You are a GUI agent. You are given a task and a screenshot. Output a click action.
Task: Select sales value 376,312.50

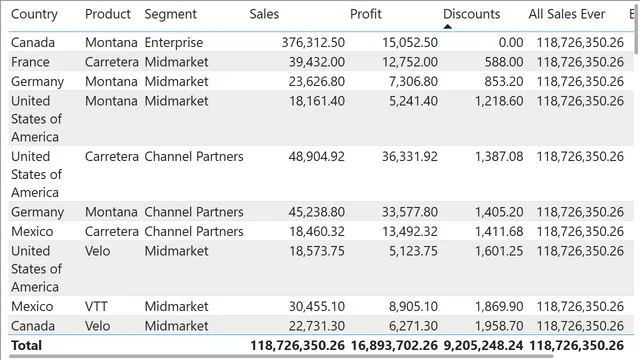click(313, 42)
